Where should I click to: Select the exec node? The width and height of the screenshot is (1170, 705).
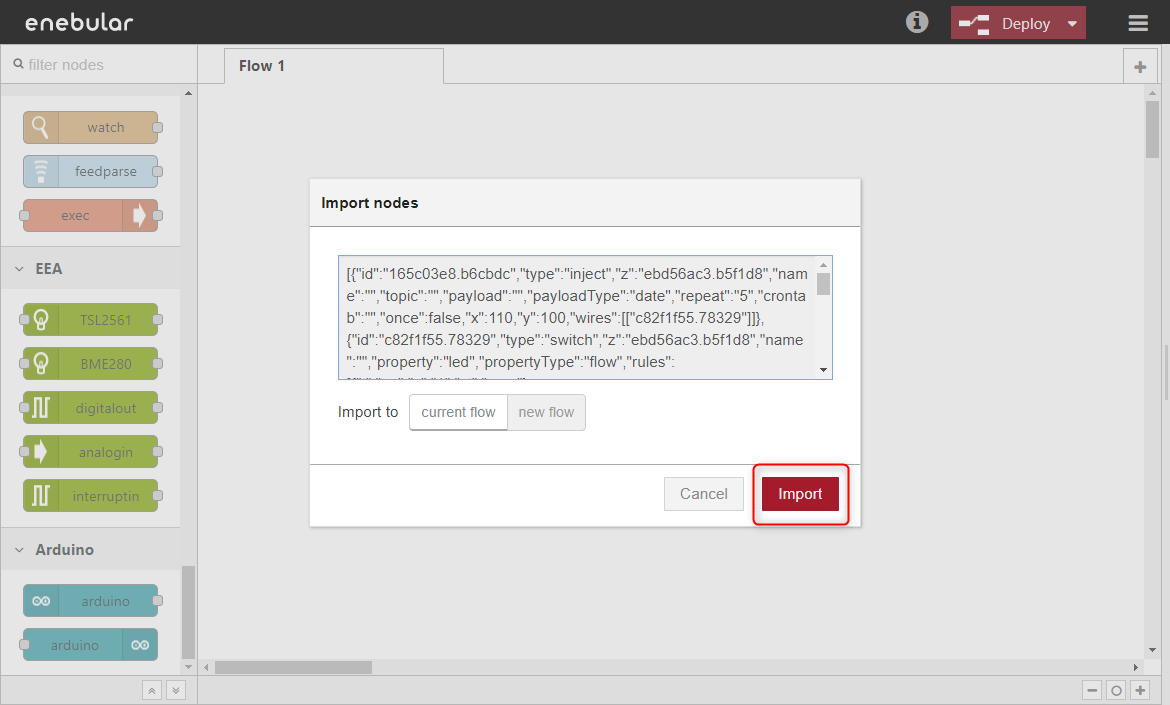[91, 215]
